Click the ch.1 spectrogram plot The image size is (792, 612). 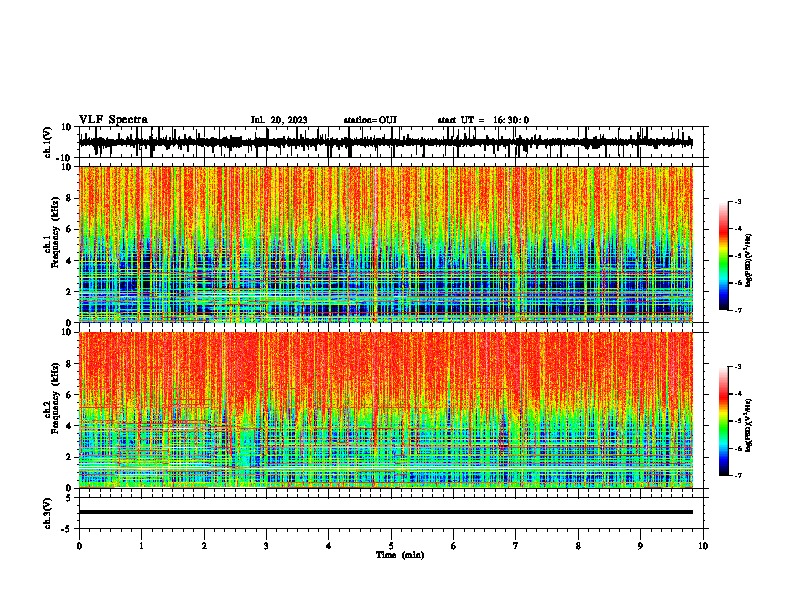tap(386, 244)
